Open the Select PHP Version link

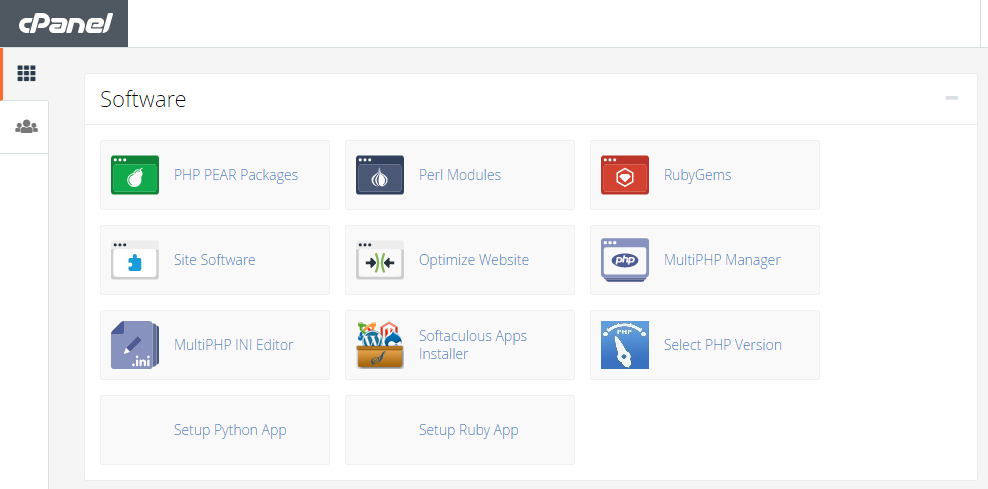click(x=723, y=345)
